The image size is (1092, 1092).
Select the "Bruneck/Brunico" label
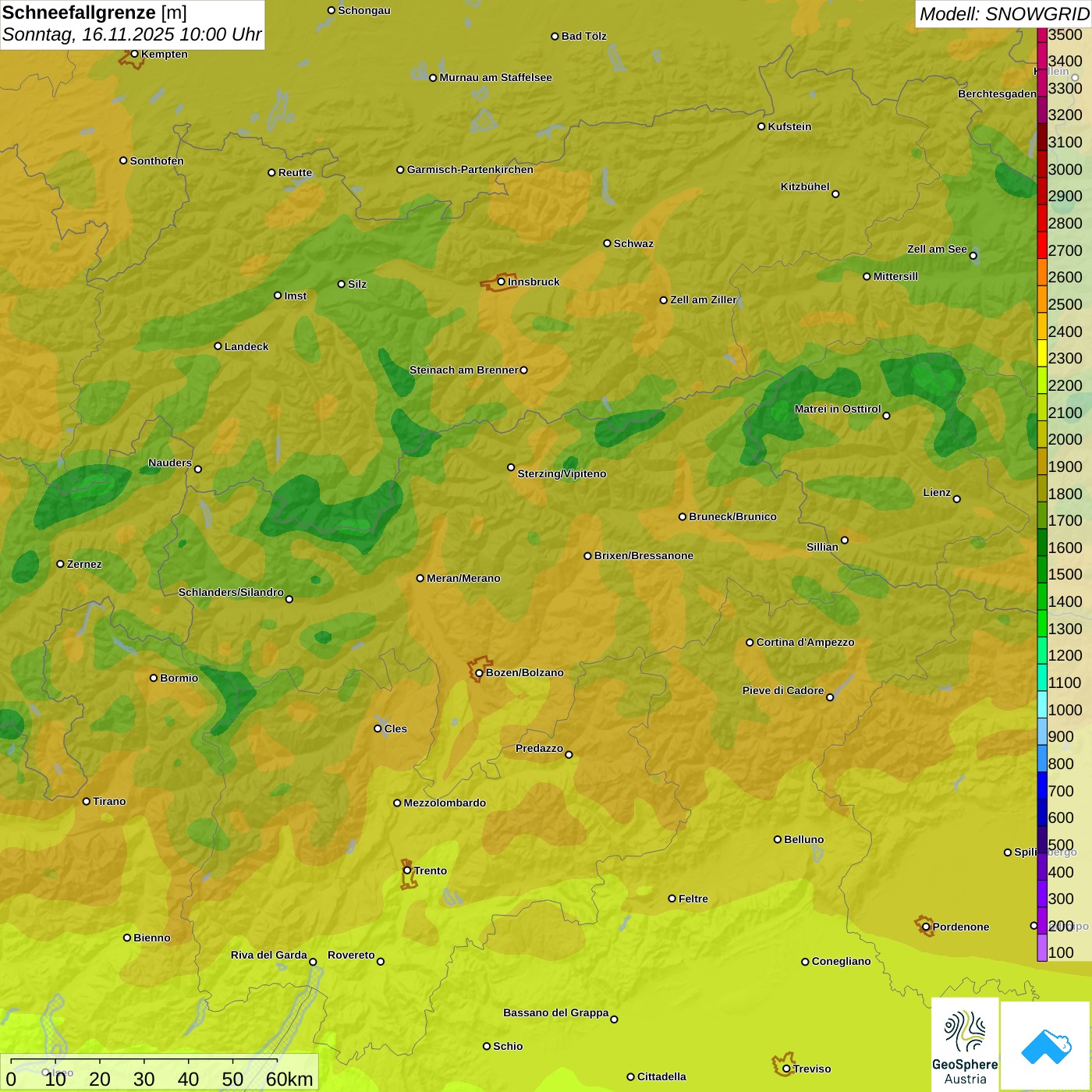[732, 516]
